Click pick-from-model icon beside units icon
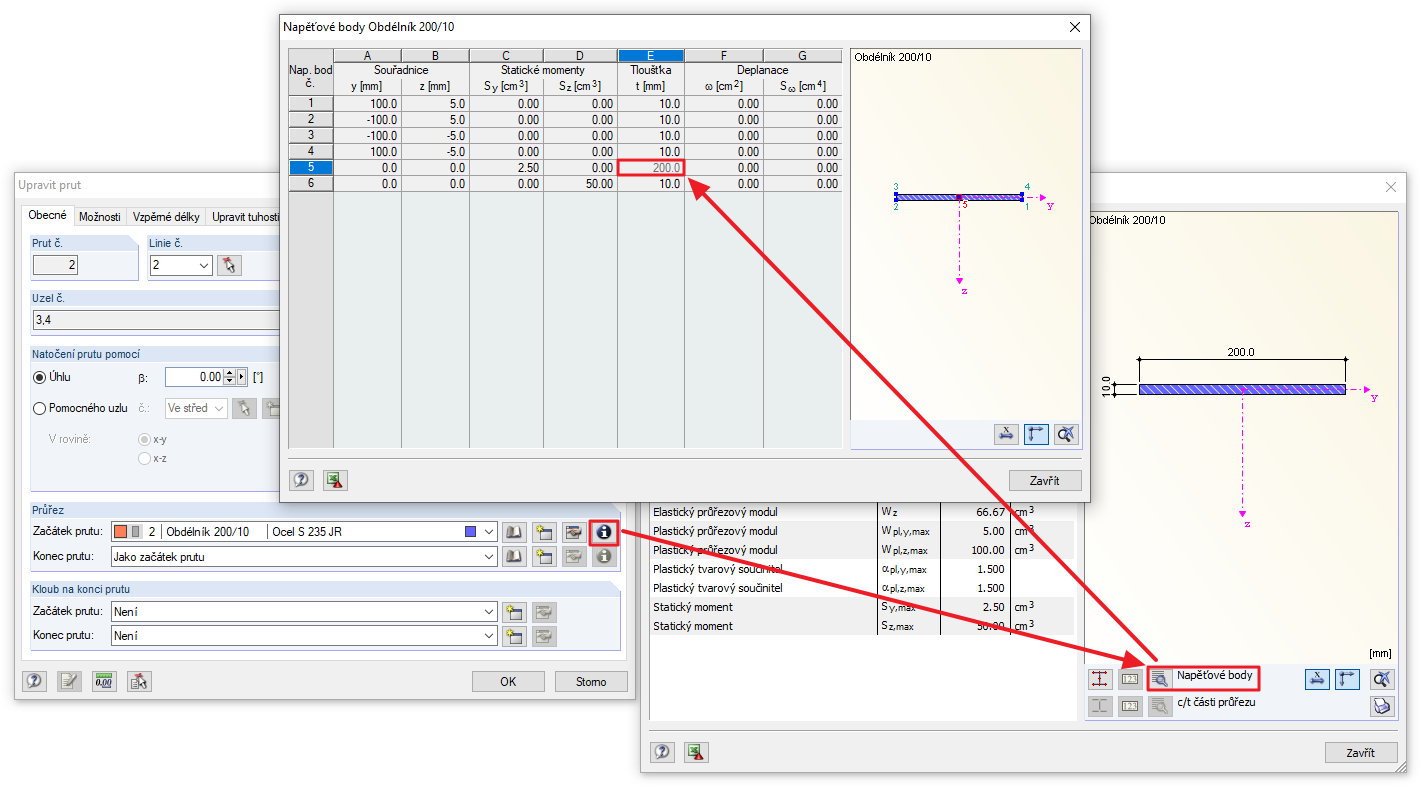The image size is (1421, 789). (139, 682)
